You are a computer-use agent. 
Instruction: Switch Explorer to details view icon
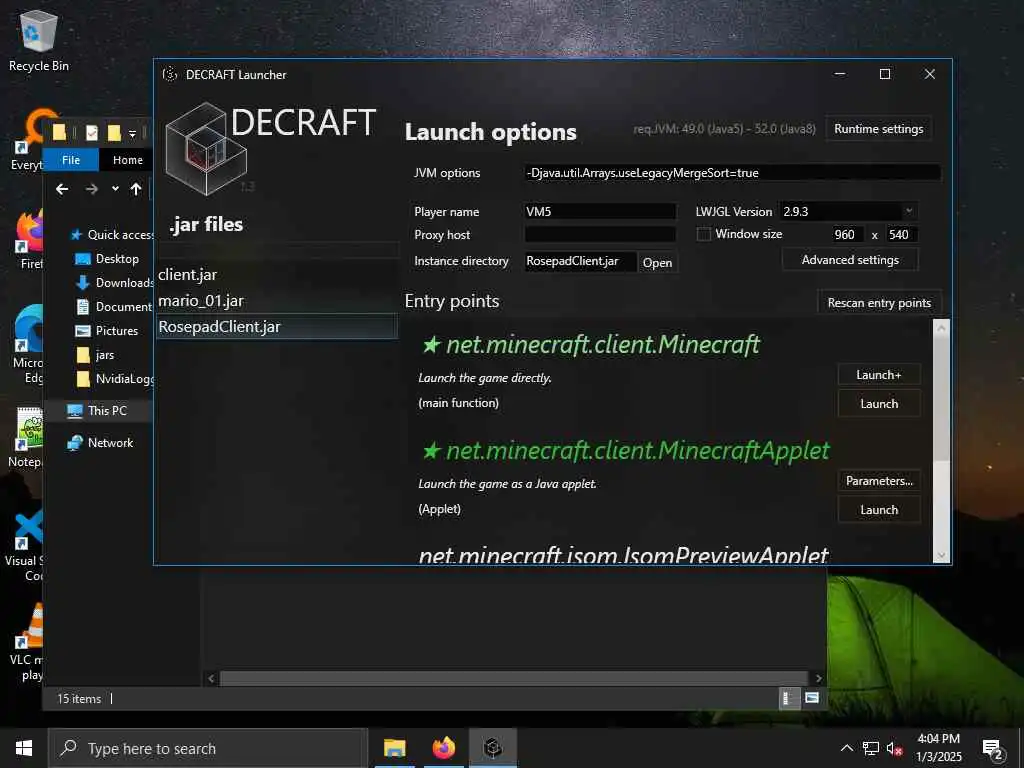(790, 698)
